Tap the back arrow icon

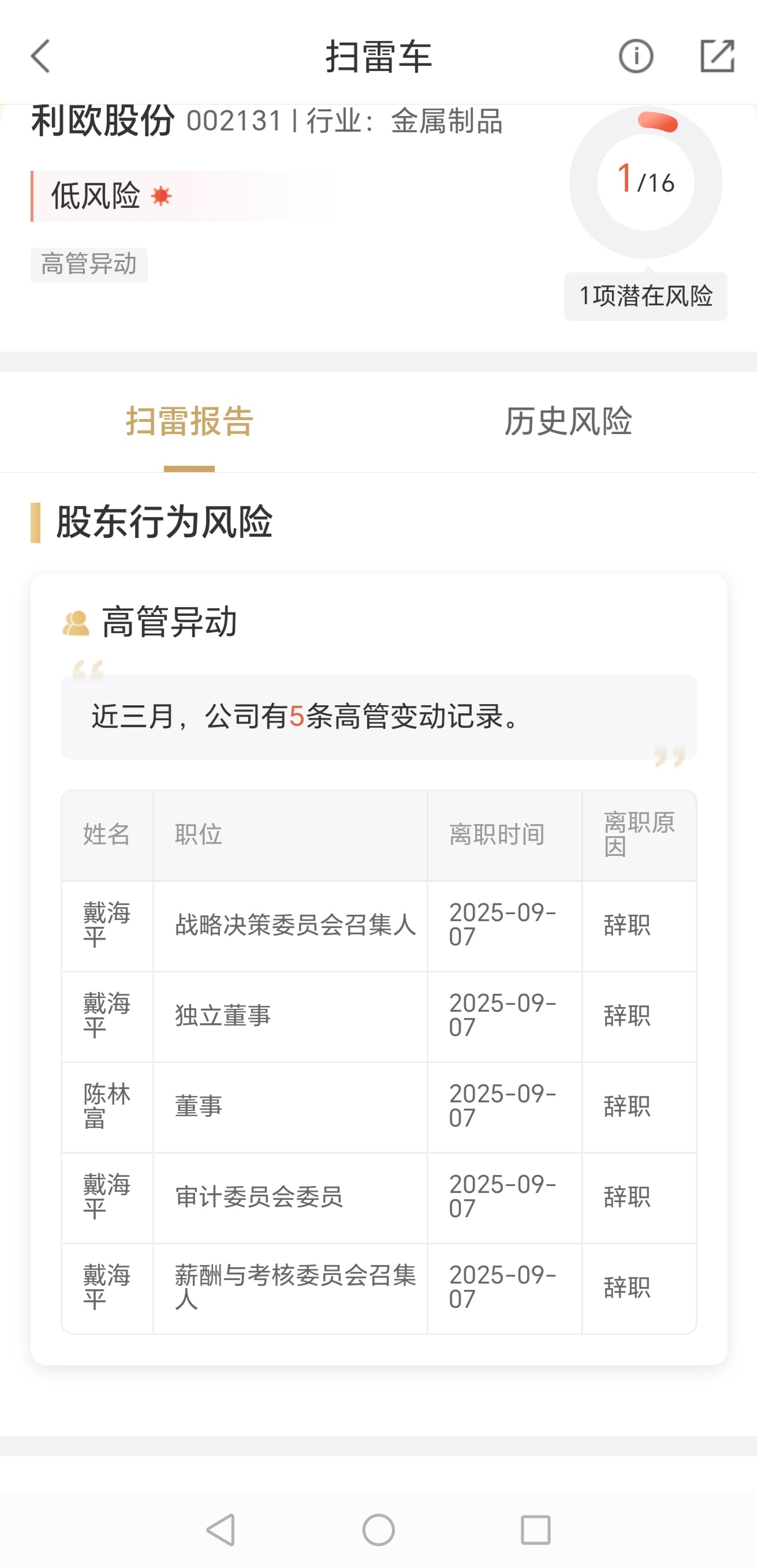(x=41, y=57)
